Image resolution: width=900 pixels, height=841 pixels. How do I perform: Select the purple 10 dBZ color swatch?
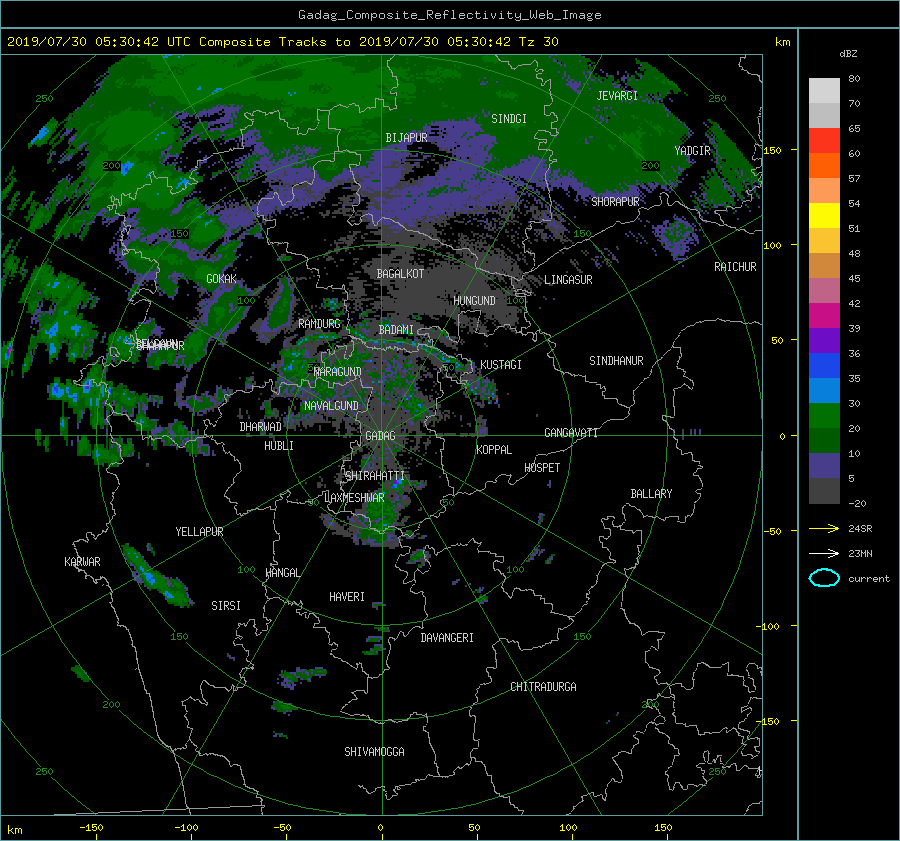(824, 465)
